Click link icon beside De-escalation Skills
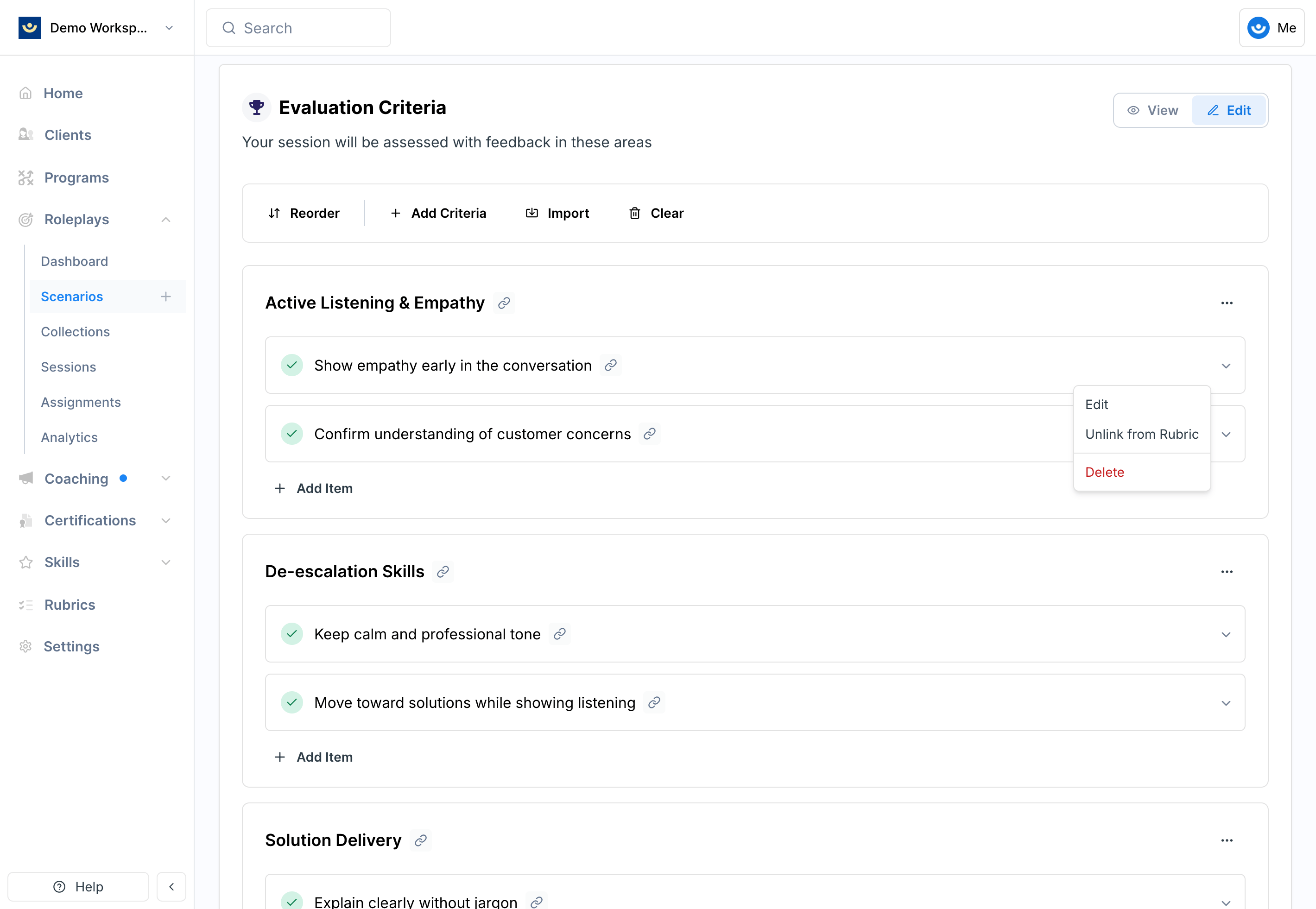This screenshot has width=1316, height=909. click(443, 572)
